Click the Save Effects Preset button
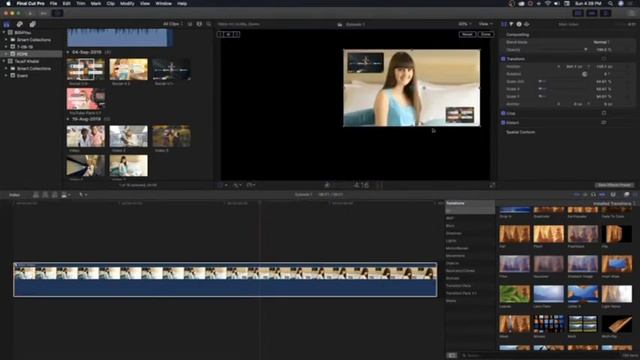The width and height of the screenshot is (640, 360). coord(614,185)
